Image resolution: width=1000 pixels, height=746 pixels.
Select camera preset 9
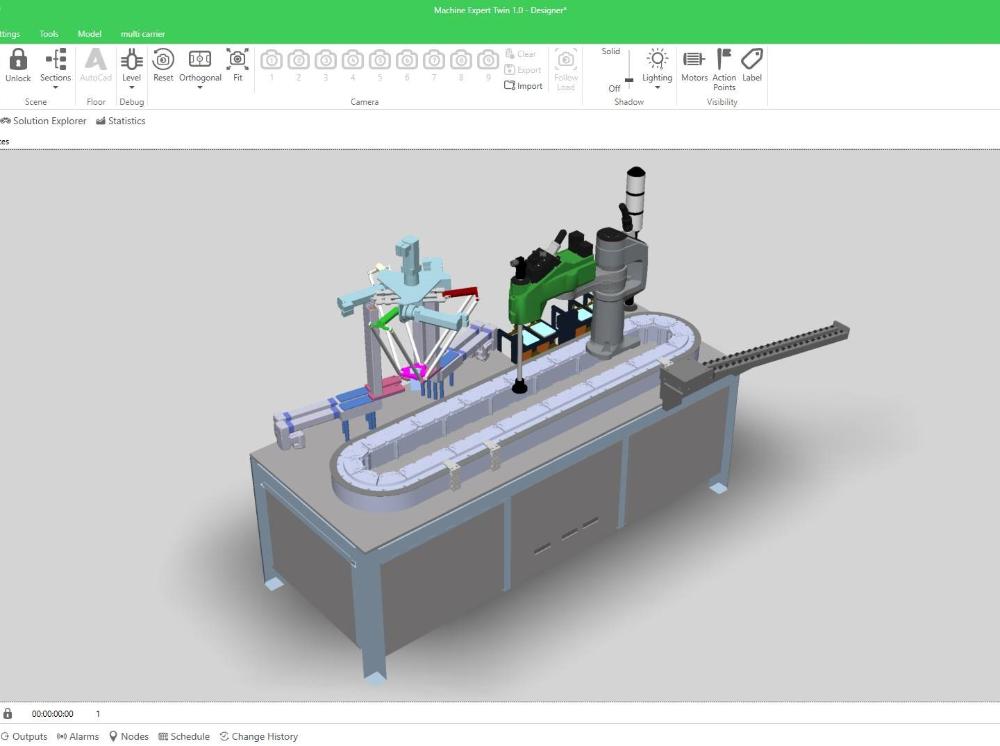pyautogui.click(x=488, y=61)
